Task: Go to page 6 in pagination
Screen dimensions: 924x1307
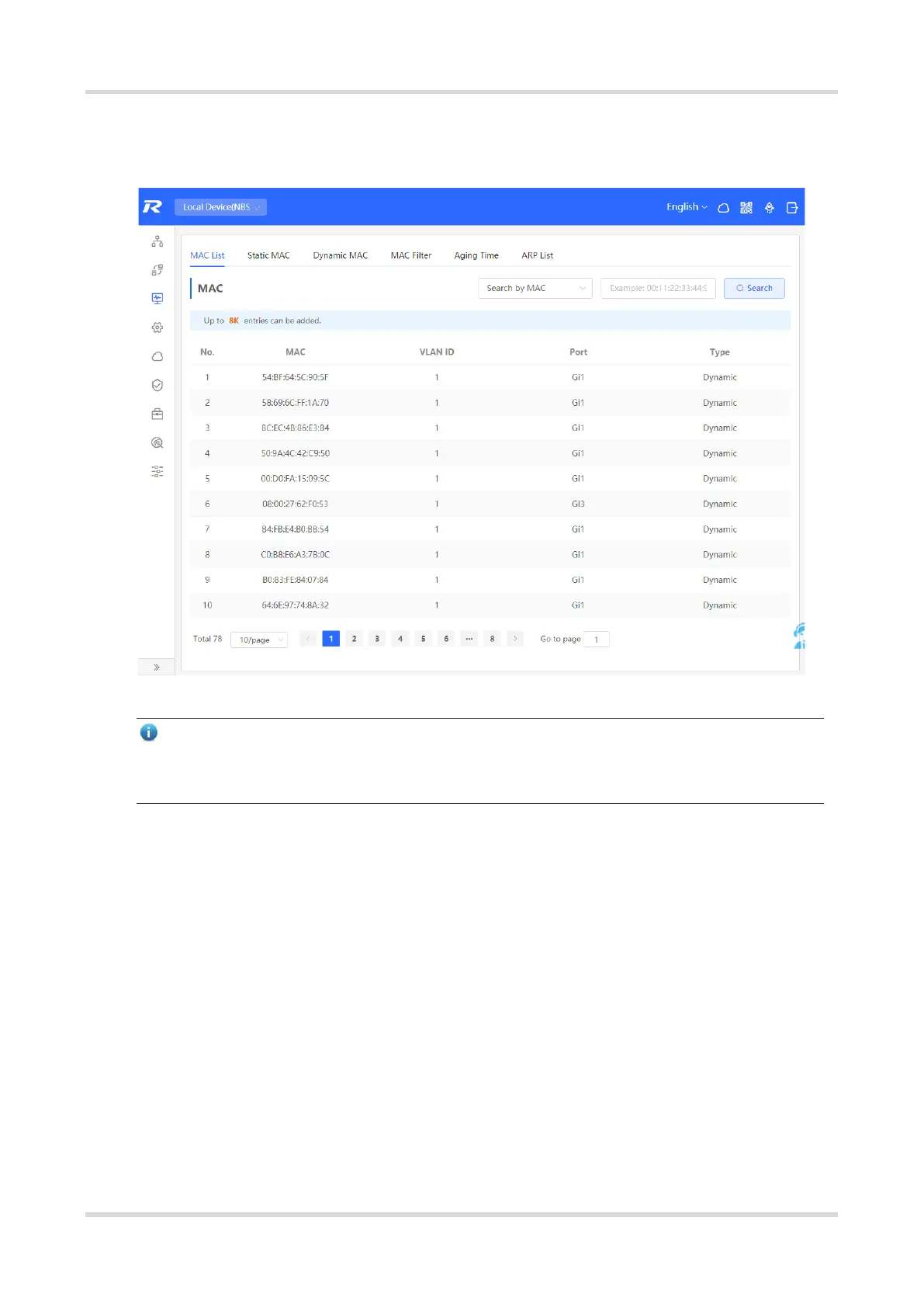Action: [x=446, y=639]
